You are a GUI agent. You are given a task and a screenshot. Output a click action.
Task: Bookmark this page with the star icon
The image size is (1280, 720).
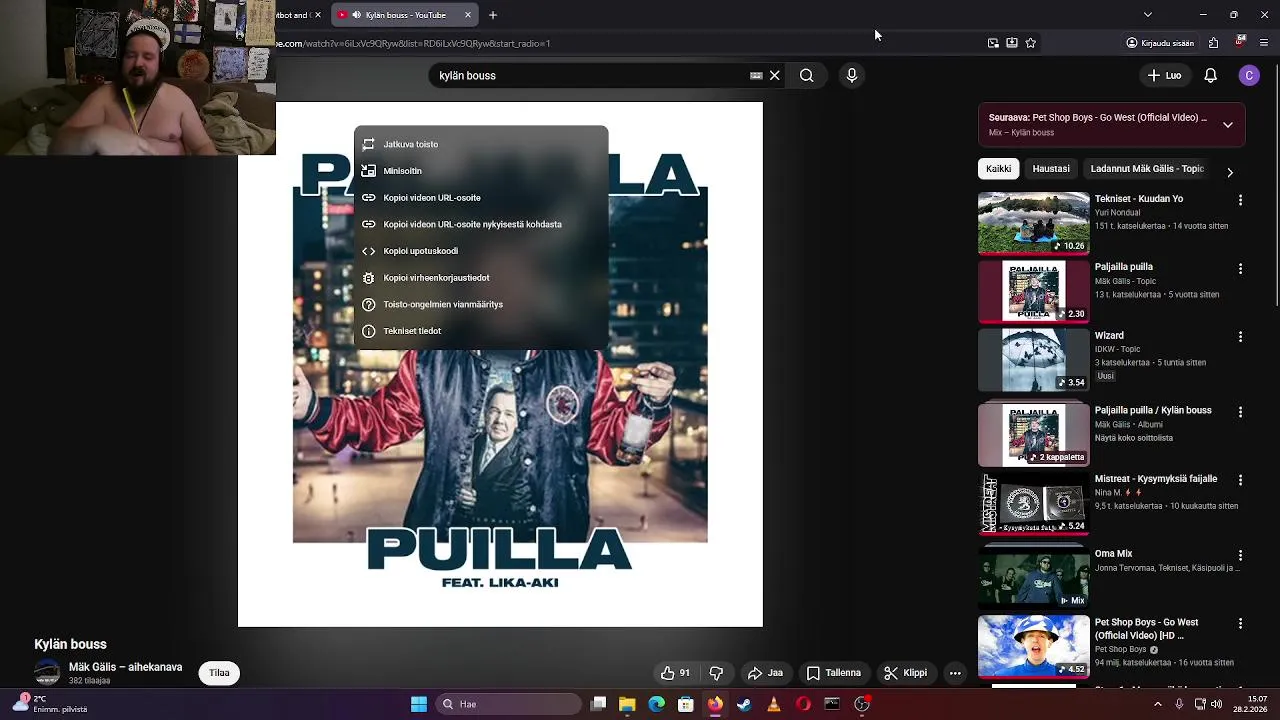(x=1030, y=43)
